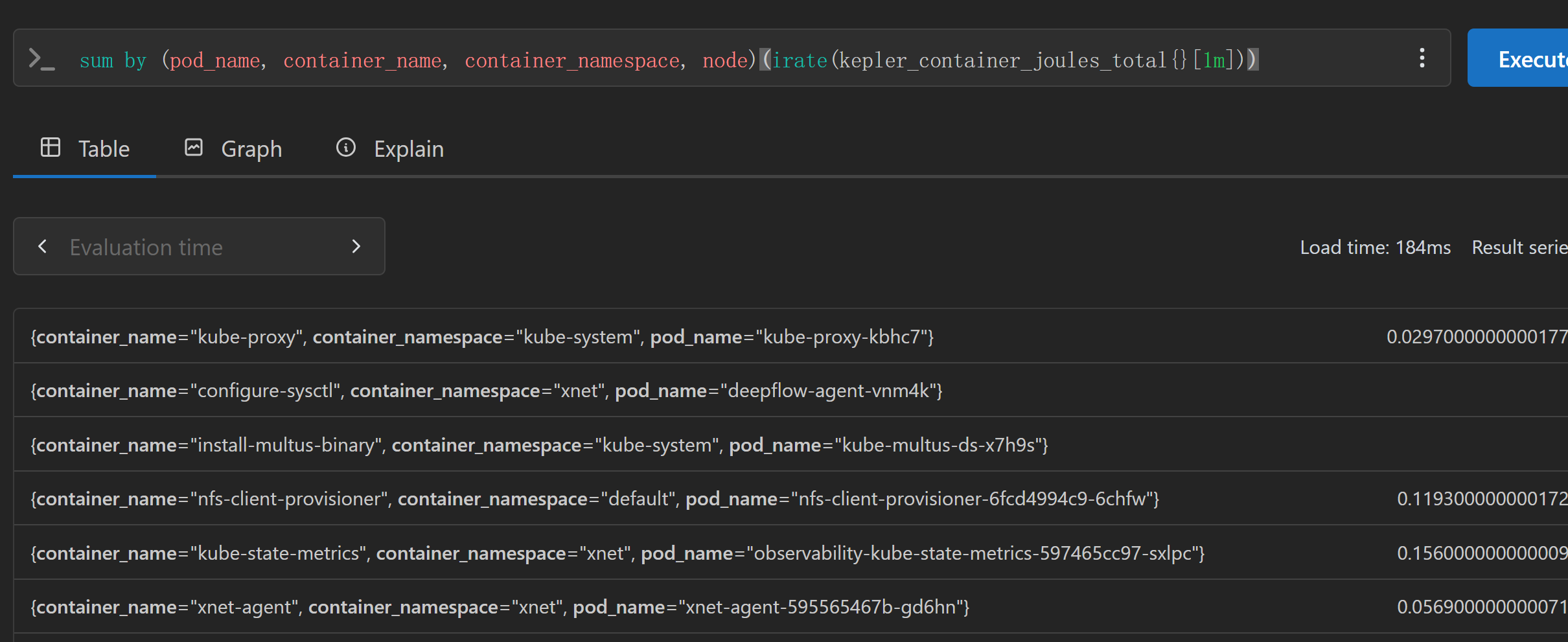Focus the Evaluation time input field
The width and height of the screenshot is (1568, 642).
[199, 247]
